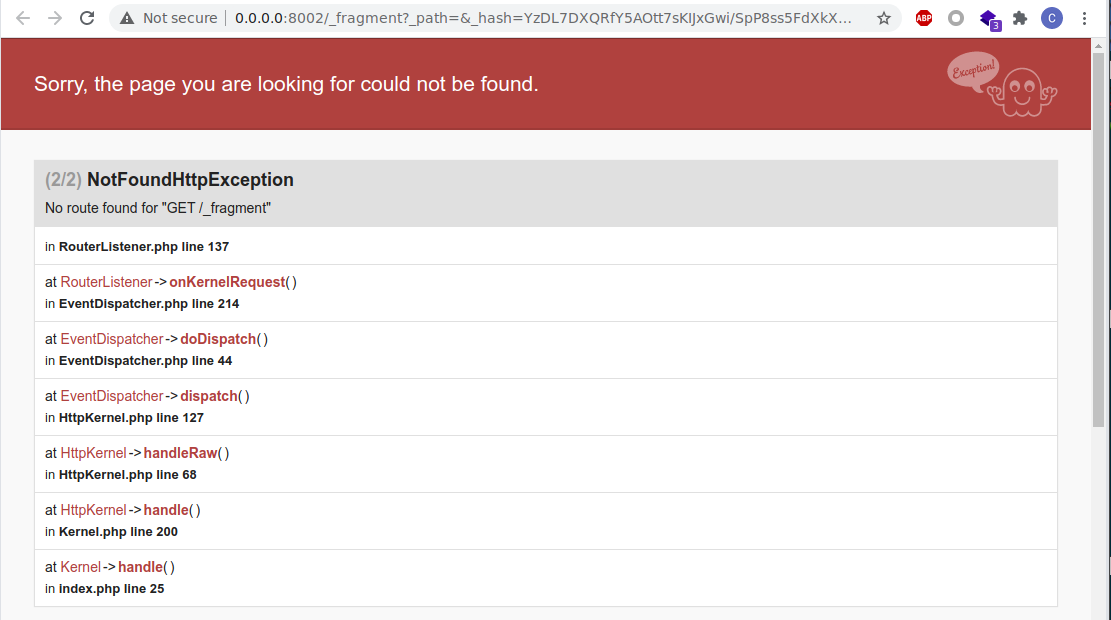Click the Not secure warning indicator
This screenshot has height=620, width=1111.
[168, 18]
